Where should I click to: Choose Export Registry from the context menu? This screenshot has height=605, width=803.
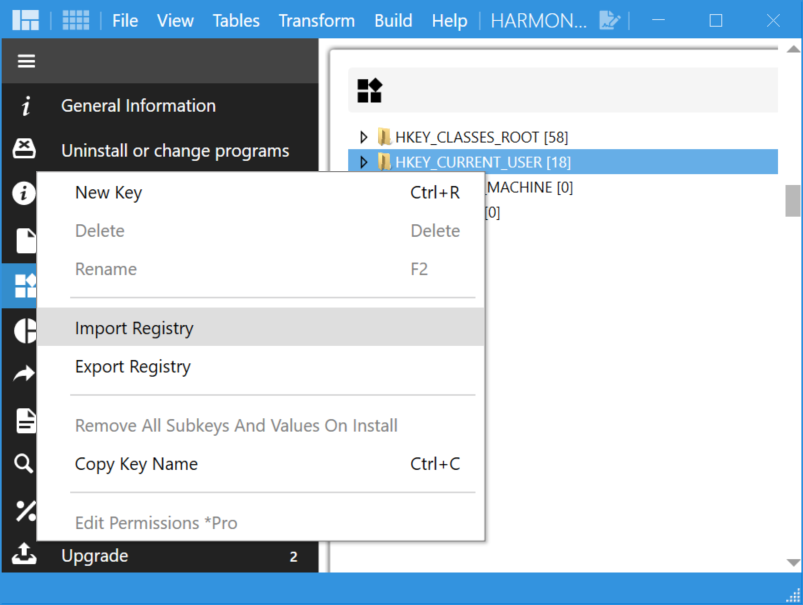261,366
